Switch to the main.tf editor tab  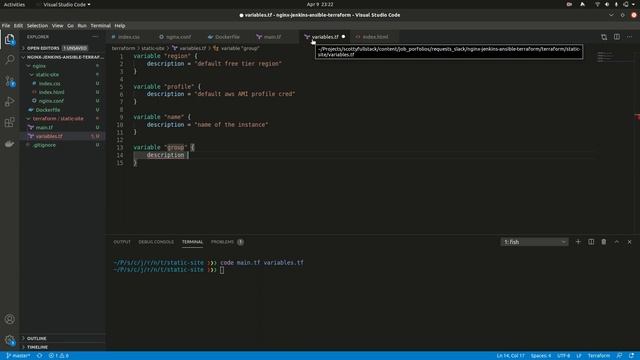272,37
